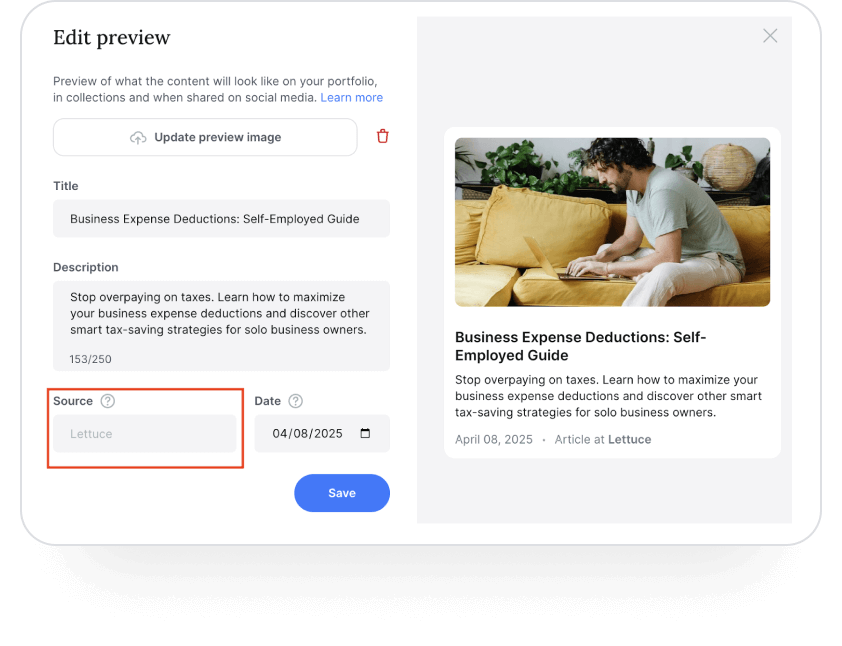Focus the Source field showing Lettuce
This screenshot has height=646, width=842.
144,433
